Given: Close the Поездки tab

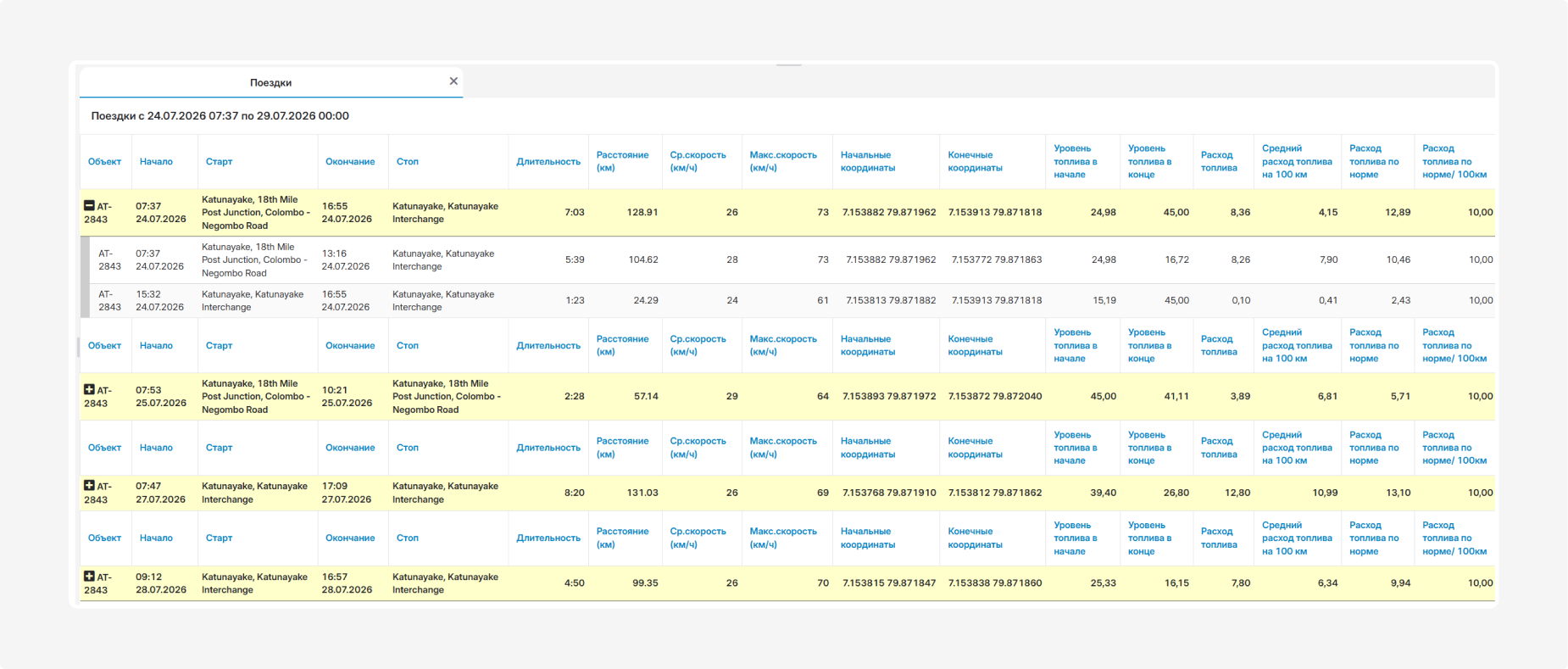Looking at the screenshot, I should click(x=453, y=81).
